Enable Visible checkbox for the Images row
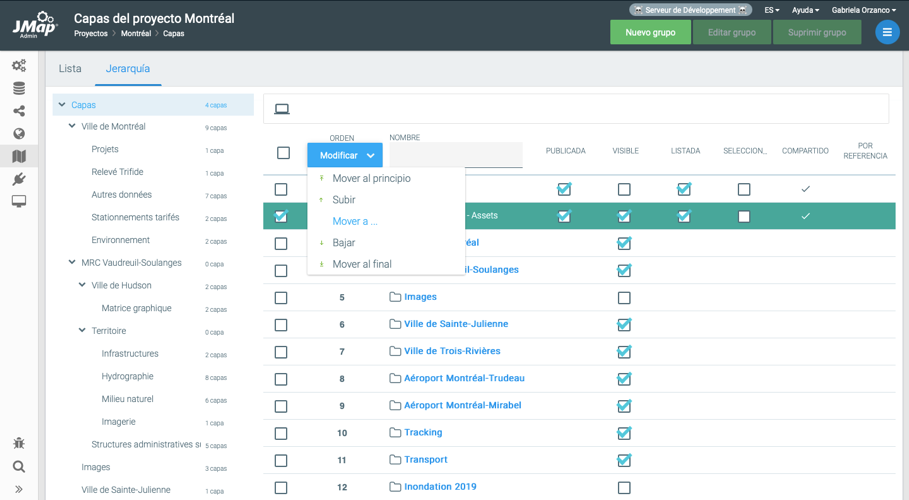This screenshot has height=500, width=909. tap(624, 297)
